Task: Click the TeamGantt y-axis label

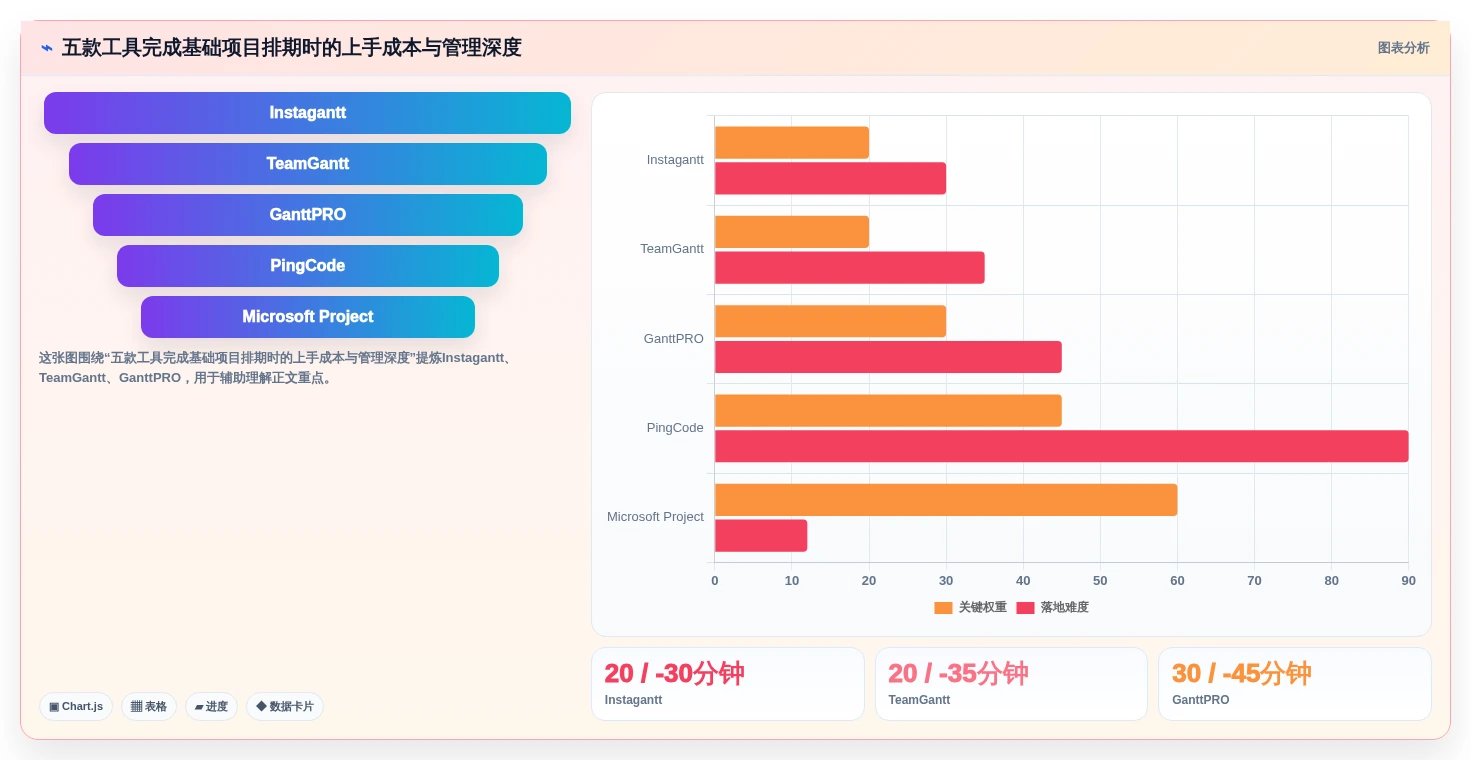Action: click(672, 249)
